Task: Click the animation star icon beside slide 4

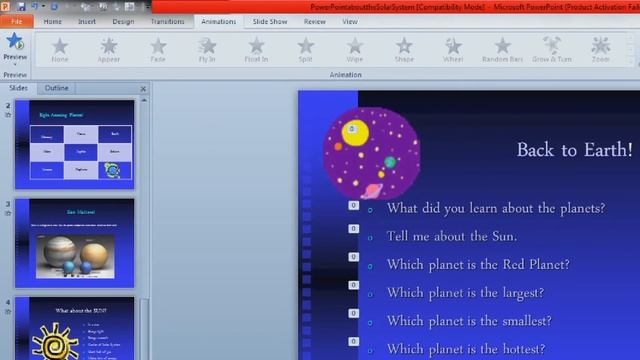Action: click(8, 312)
